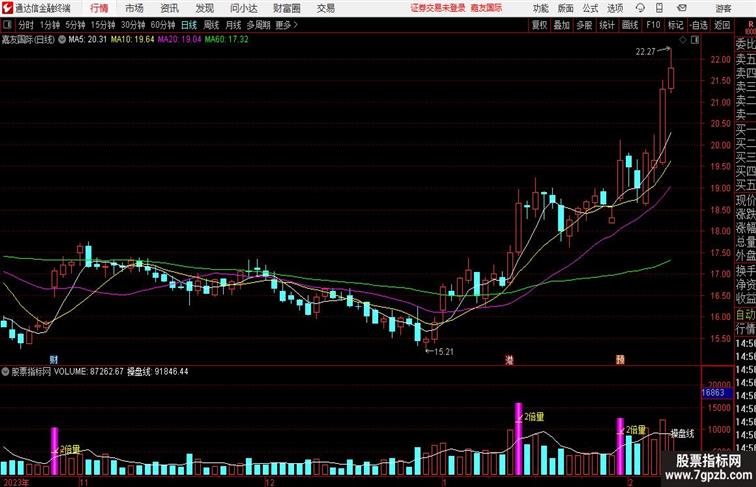Viewport: 756px width, 487px height.
Task: Toggle the side panel icon near the diamond
Action: click(695, 40)
